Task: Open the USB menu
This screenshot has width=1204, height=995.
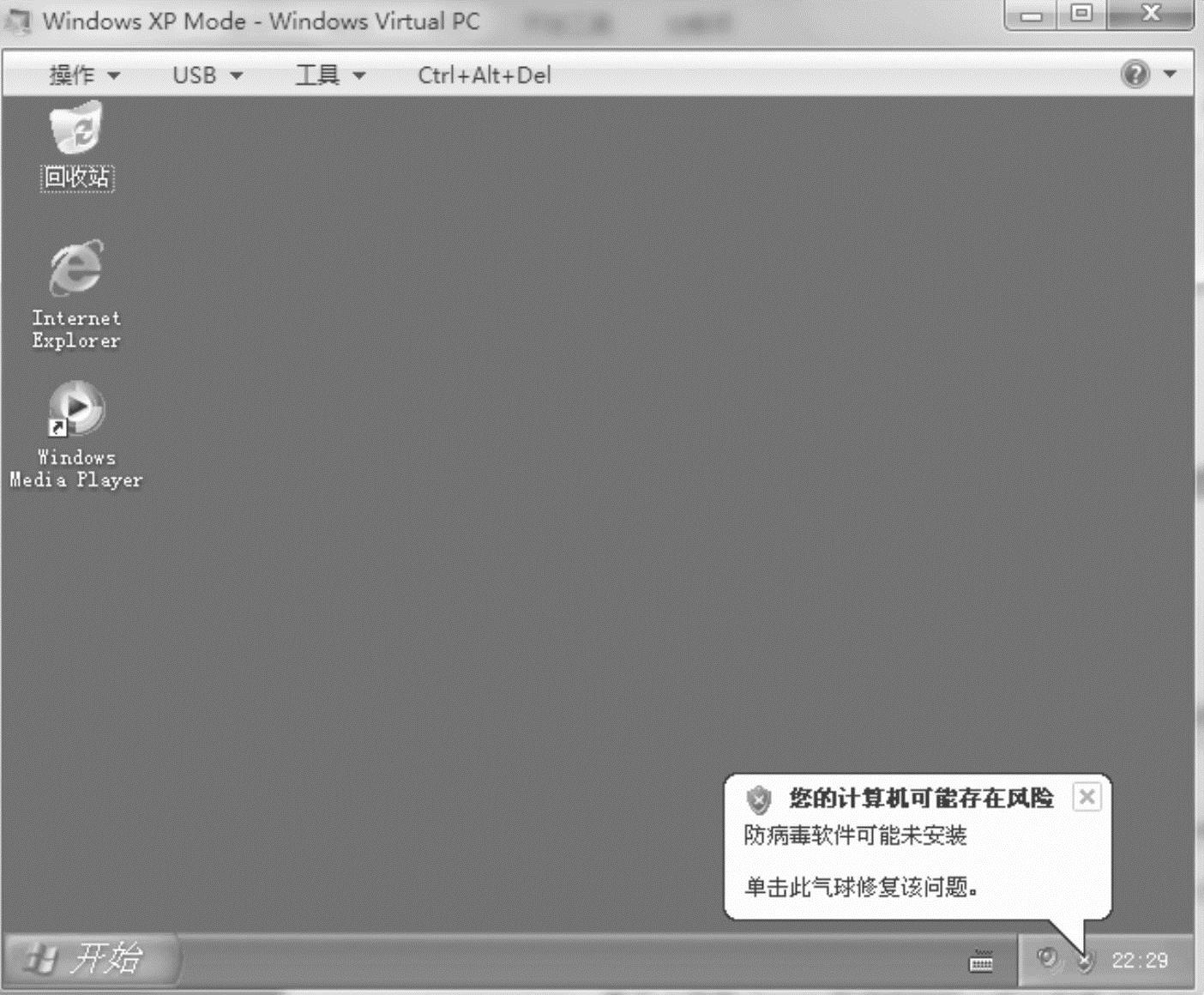Action: pyautogui.click(x=208, y=75)
